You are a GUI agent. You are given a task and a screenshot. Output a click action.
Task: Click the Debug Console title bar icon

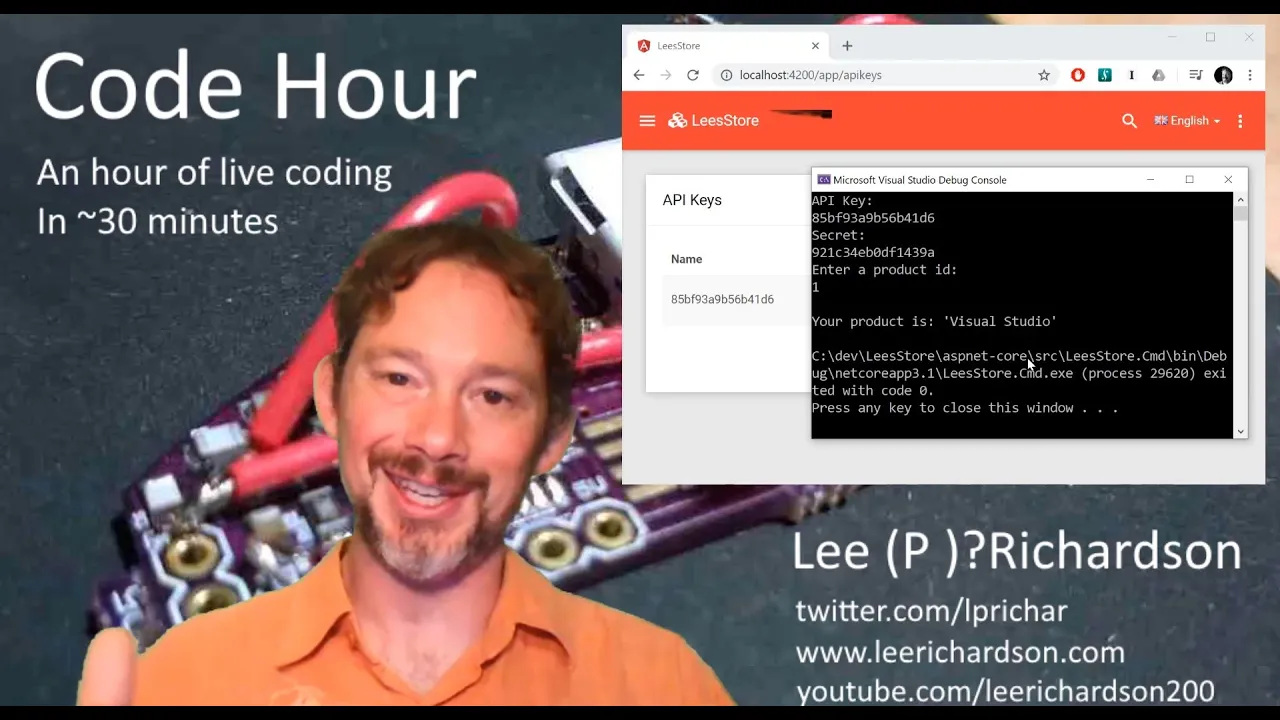click(x=823, y=180)
